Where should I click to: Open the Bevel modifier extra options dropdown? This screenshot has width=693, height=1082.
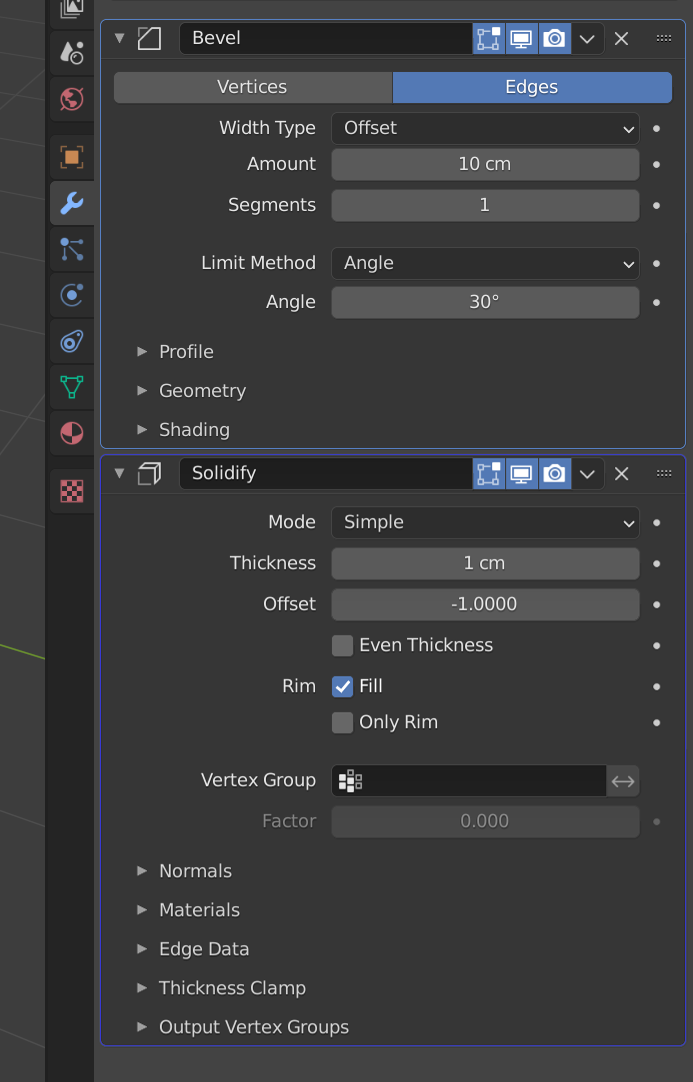click(587, 38)
